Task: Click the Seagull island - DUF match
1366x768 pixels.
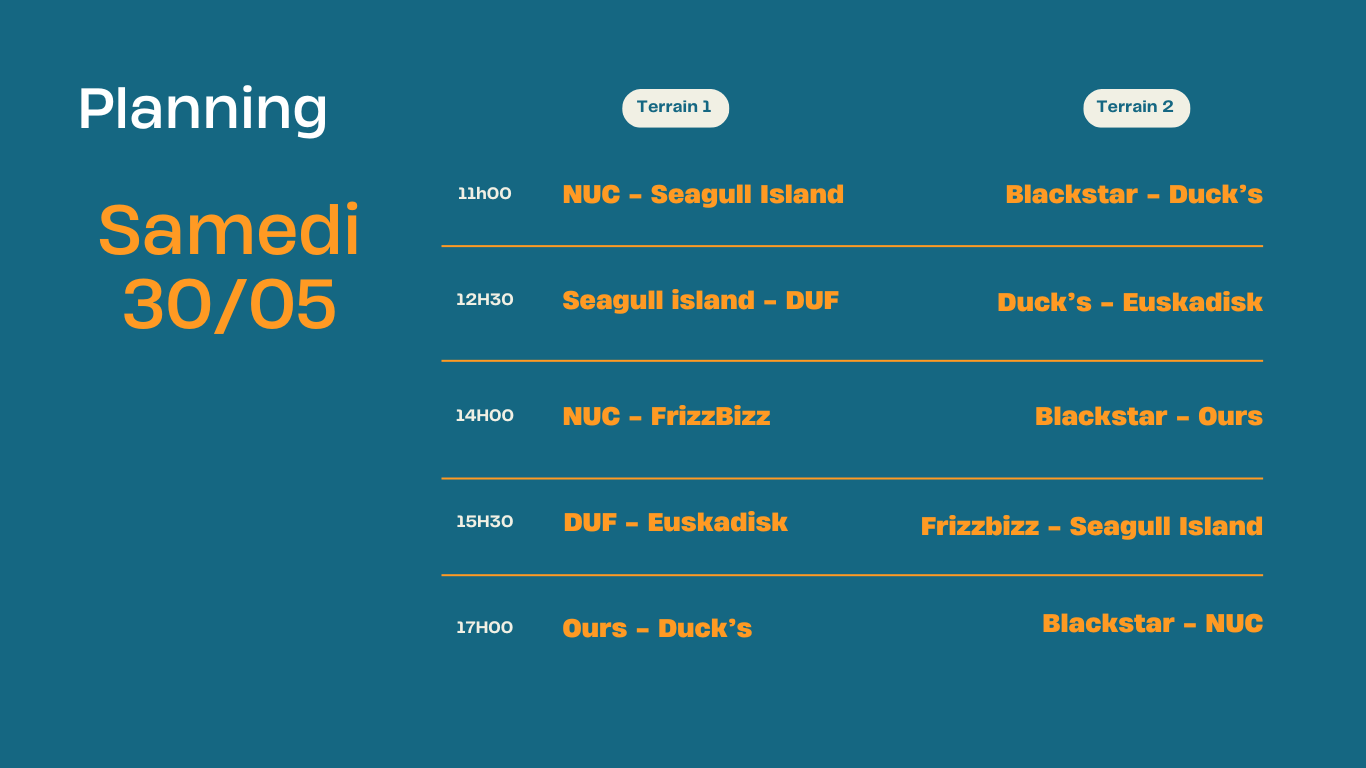Action: point(700,301)
